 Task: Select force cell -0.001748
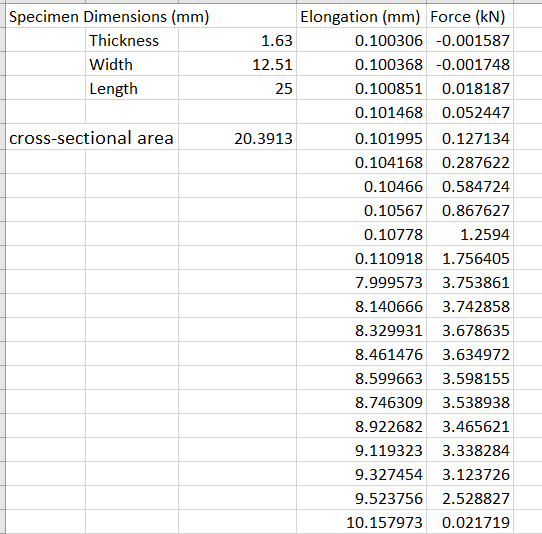pos(470,64)
